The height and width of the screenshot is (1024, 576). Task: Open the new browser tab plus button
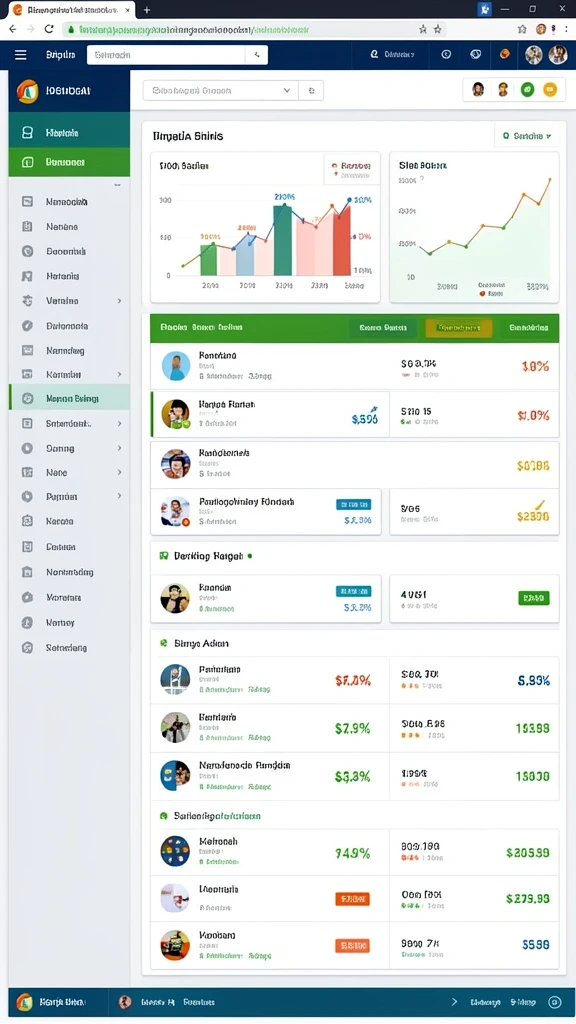point(146,10)
